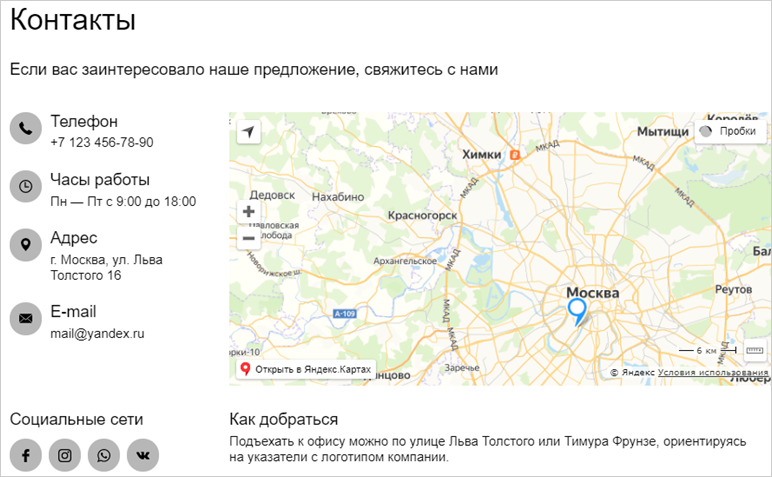Zoom in the map with plus button
Image resolution: width=772 pixels, height=477 pixels.
point(249,211)
